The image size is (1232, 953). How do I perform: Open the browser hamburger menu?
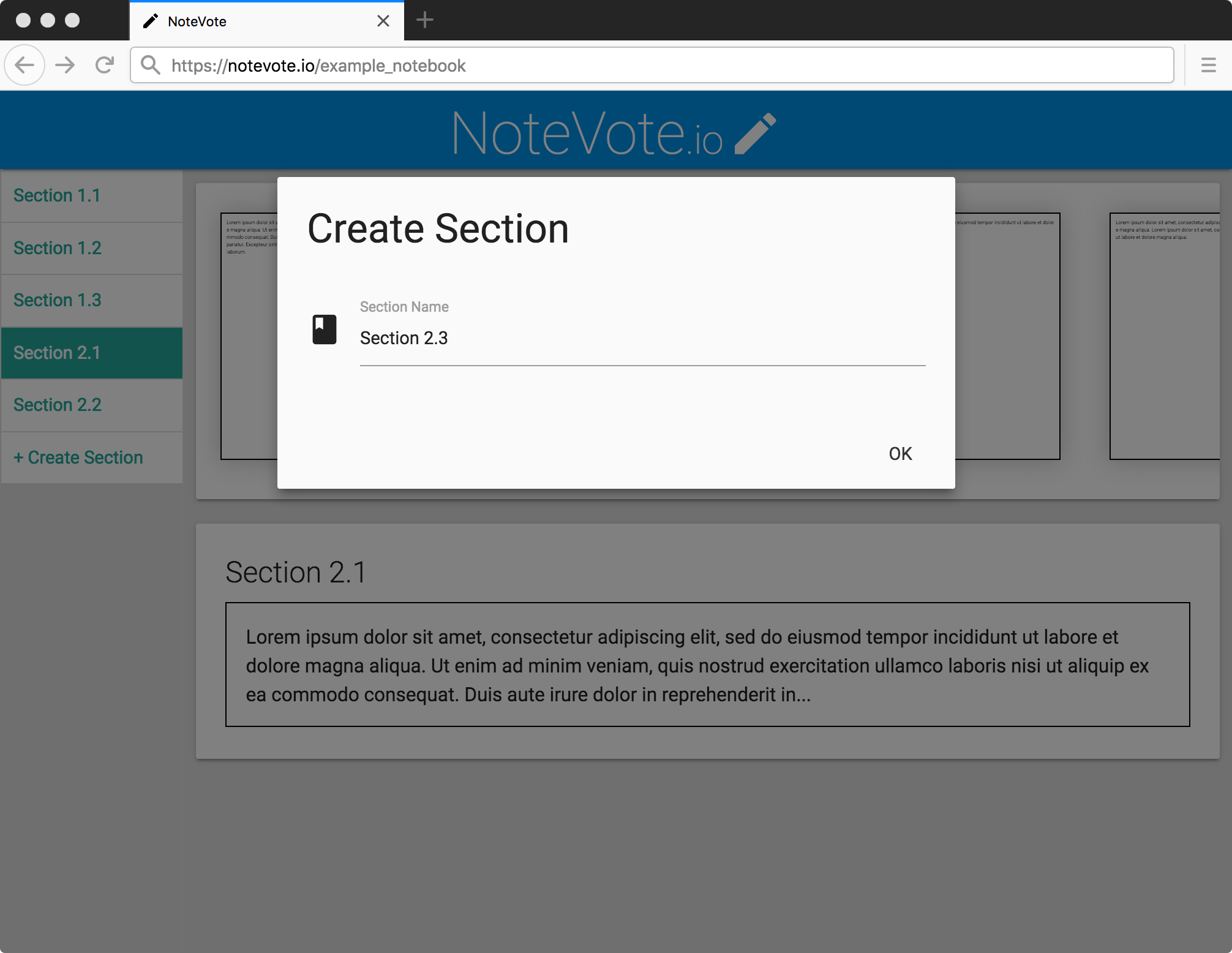(x=1208, y=65)
